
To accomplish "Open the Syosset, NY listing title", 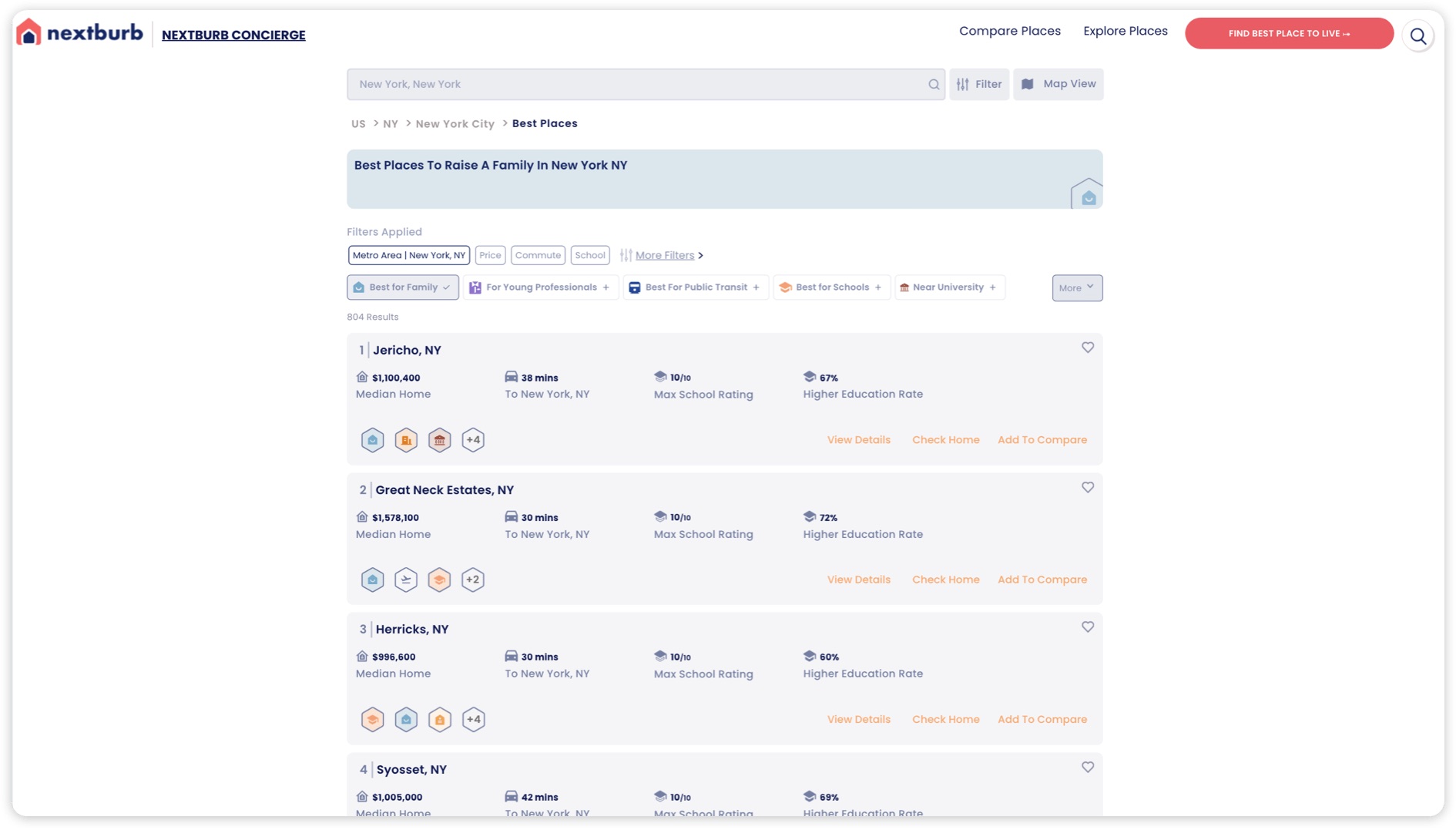I will [411, 770].
